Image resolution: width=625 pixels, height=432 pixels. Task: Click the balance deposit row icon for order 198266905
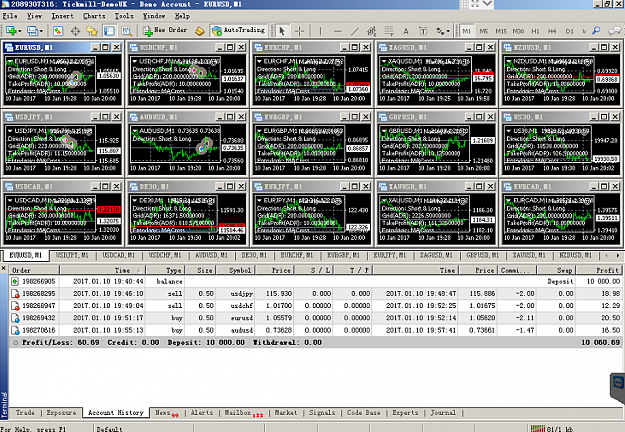[x=15, y=281]
